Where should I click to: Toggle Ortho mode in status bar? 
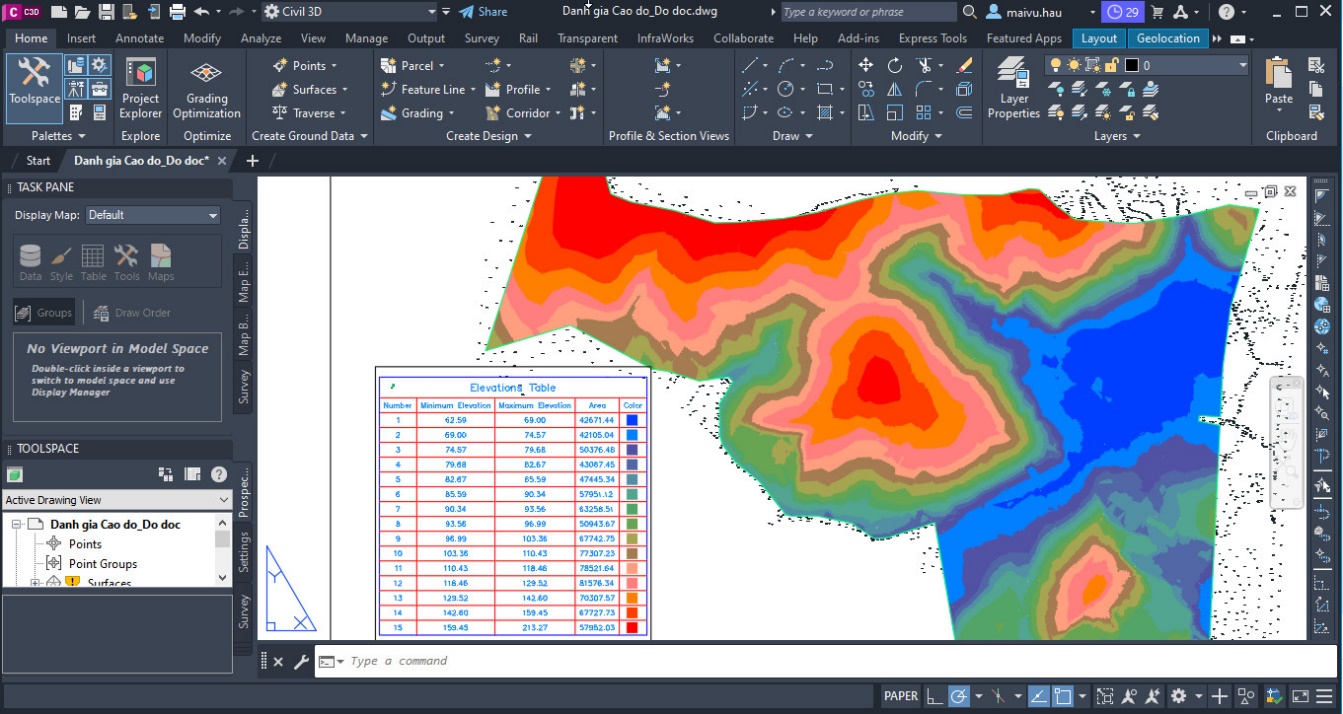(933, 696)
